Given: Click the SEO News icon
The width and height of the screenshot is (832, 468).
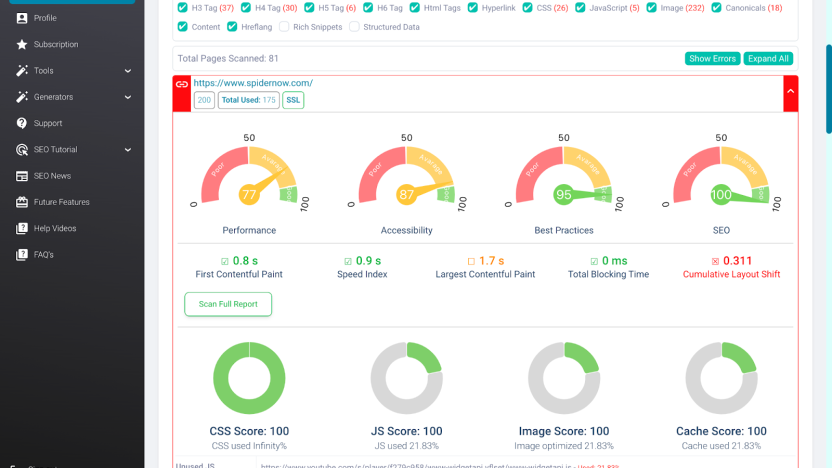Looking at the screenshot, I should pos(22,176).
